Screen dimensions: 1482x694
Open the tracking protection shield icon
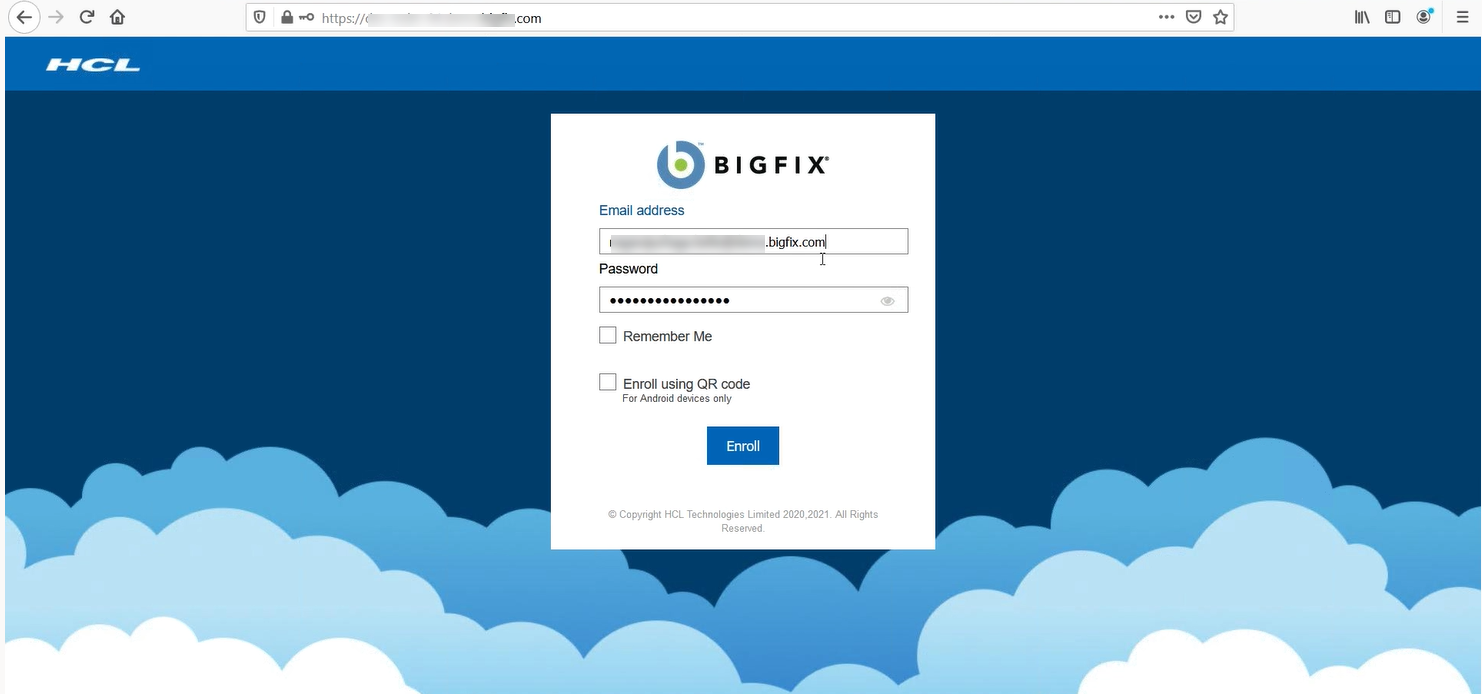(259, 17)
